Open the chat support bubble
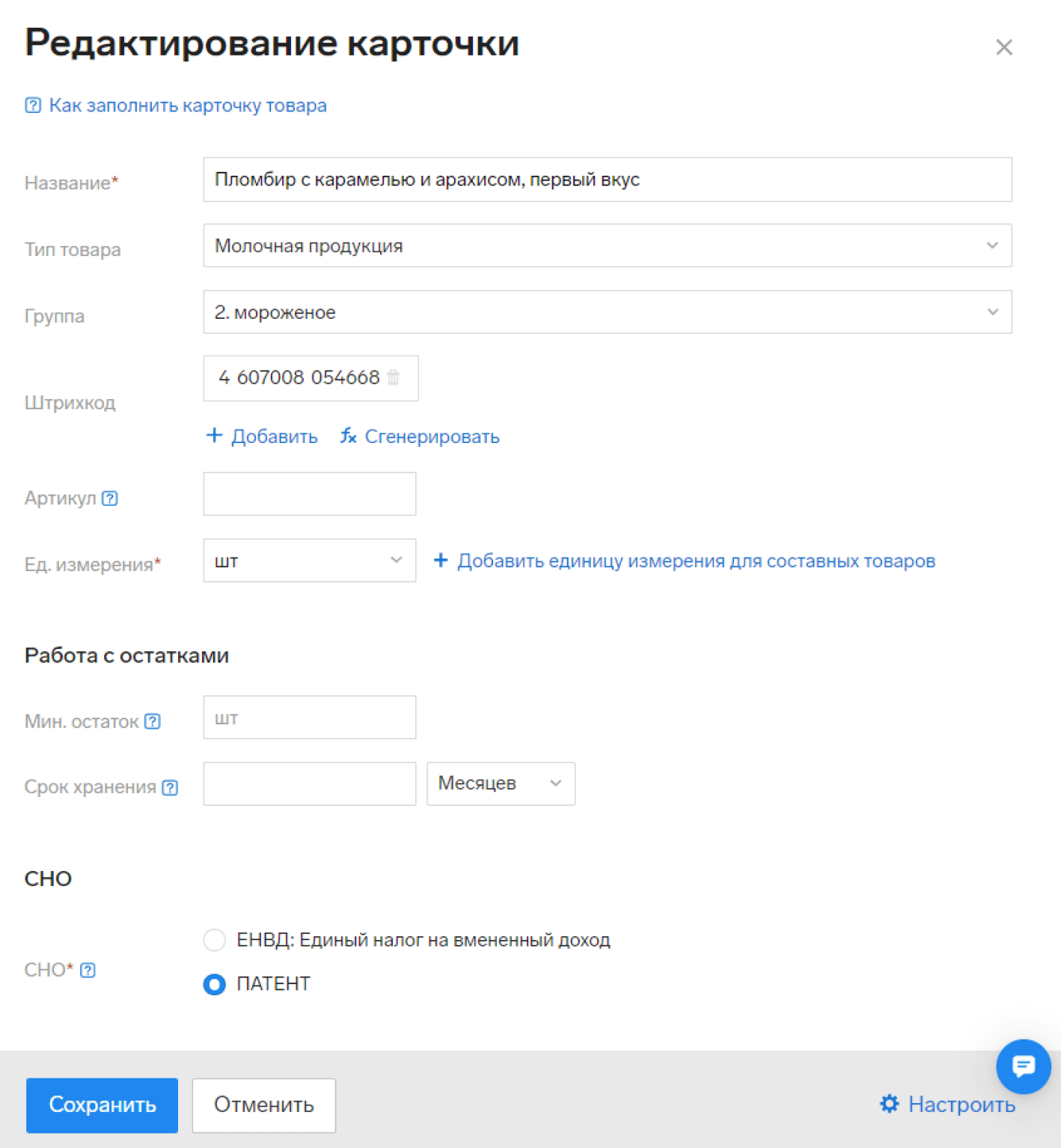 tap(1024, 1066)
